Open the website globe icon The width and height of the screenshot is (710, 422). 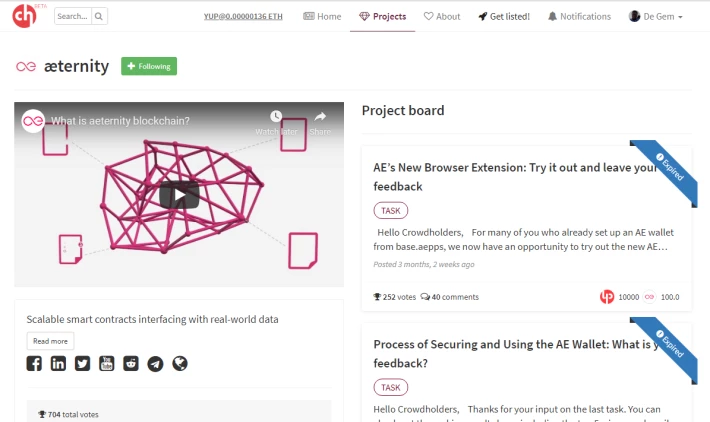pyautogui.click(x=180, y=363)
